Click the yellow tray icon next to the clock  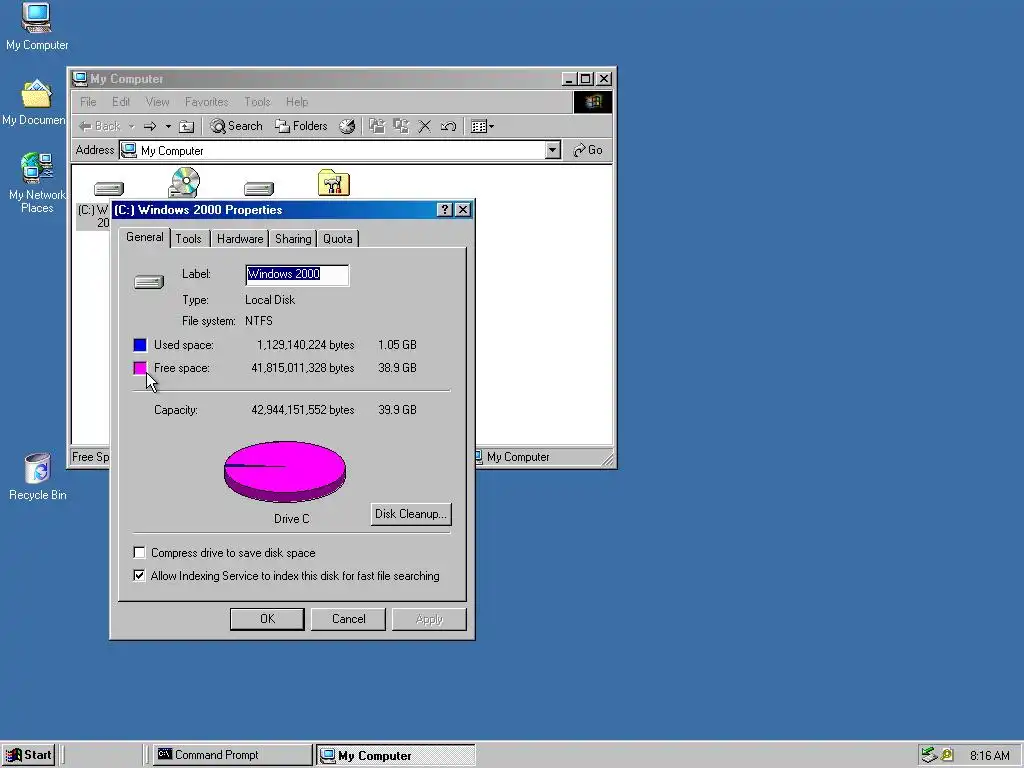click(x=947, y=755)
